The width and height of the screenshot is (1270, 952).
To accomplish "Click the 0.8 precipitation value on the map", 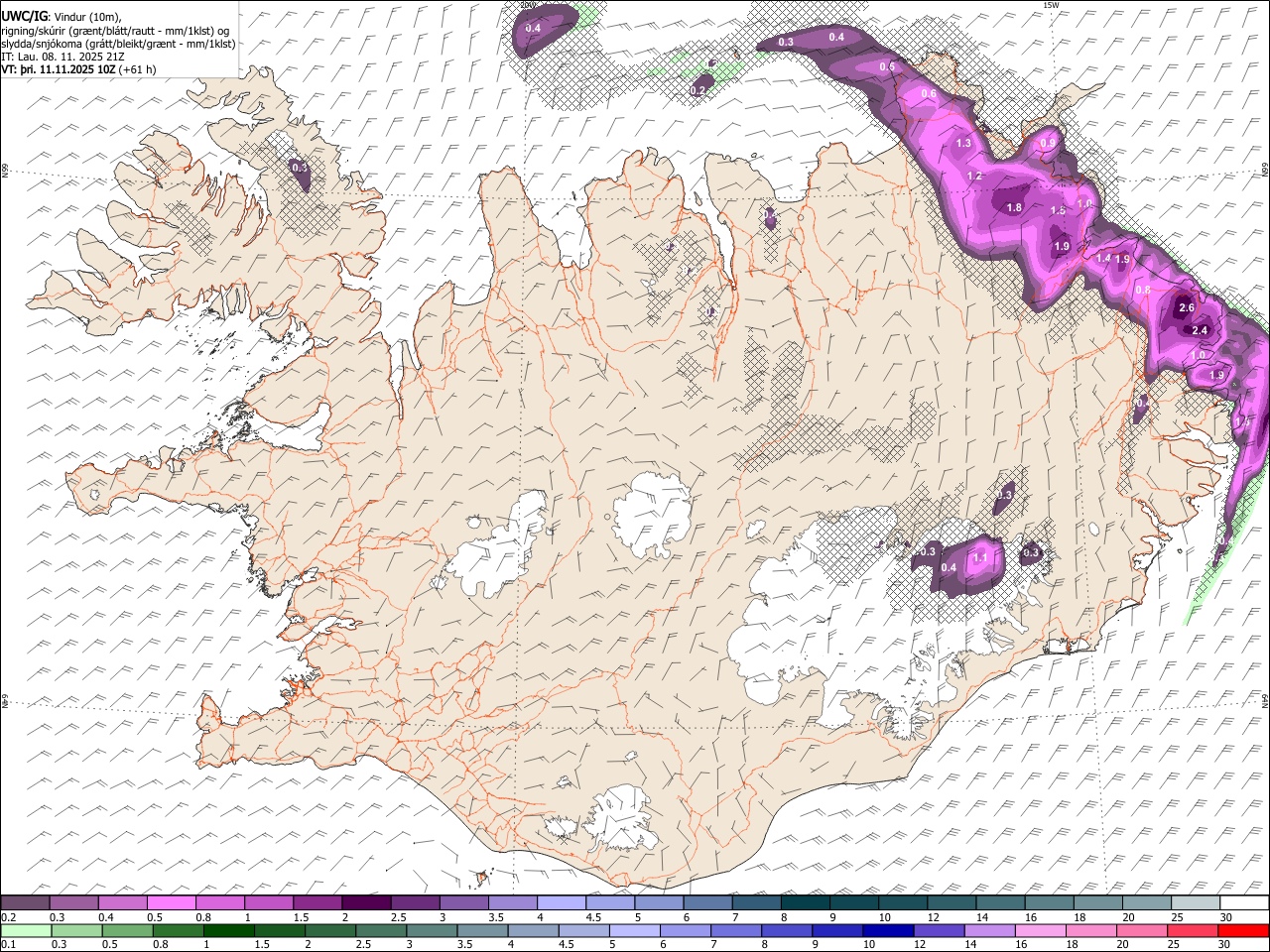I will point(1143,291).
